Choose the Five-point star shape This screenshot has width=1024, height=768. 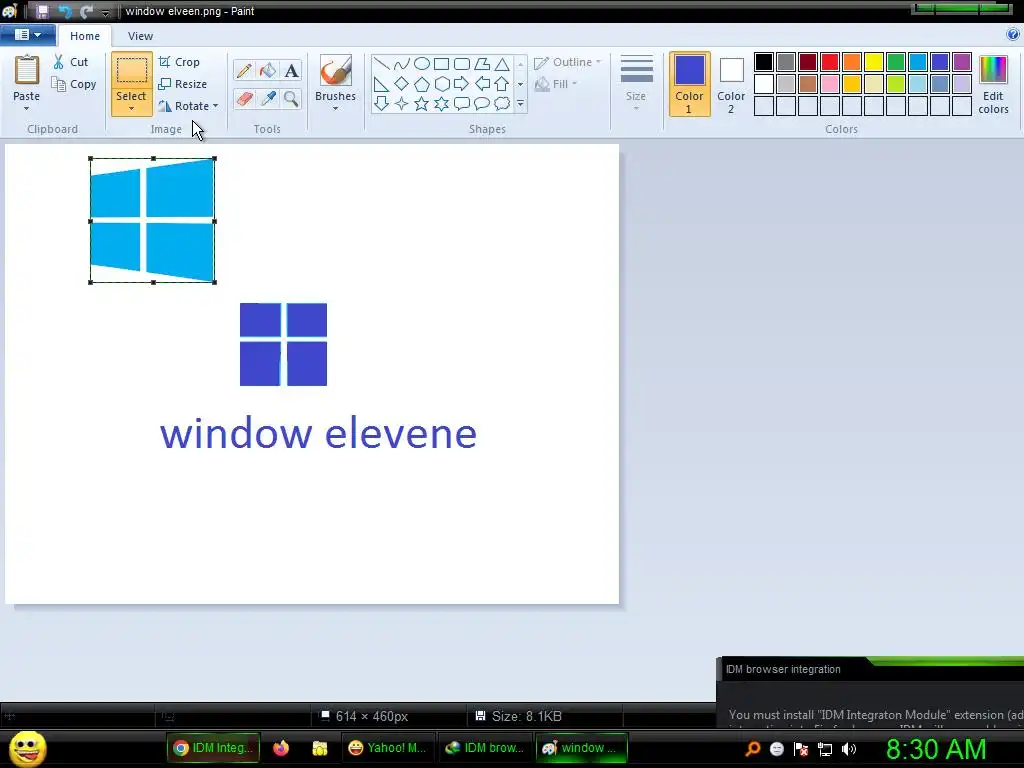(422, 103)
